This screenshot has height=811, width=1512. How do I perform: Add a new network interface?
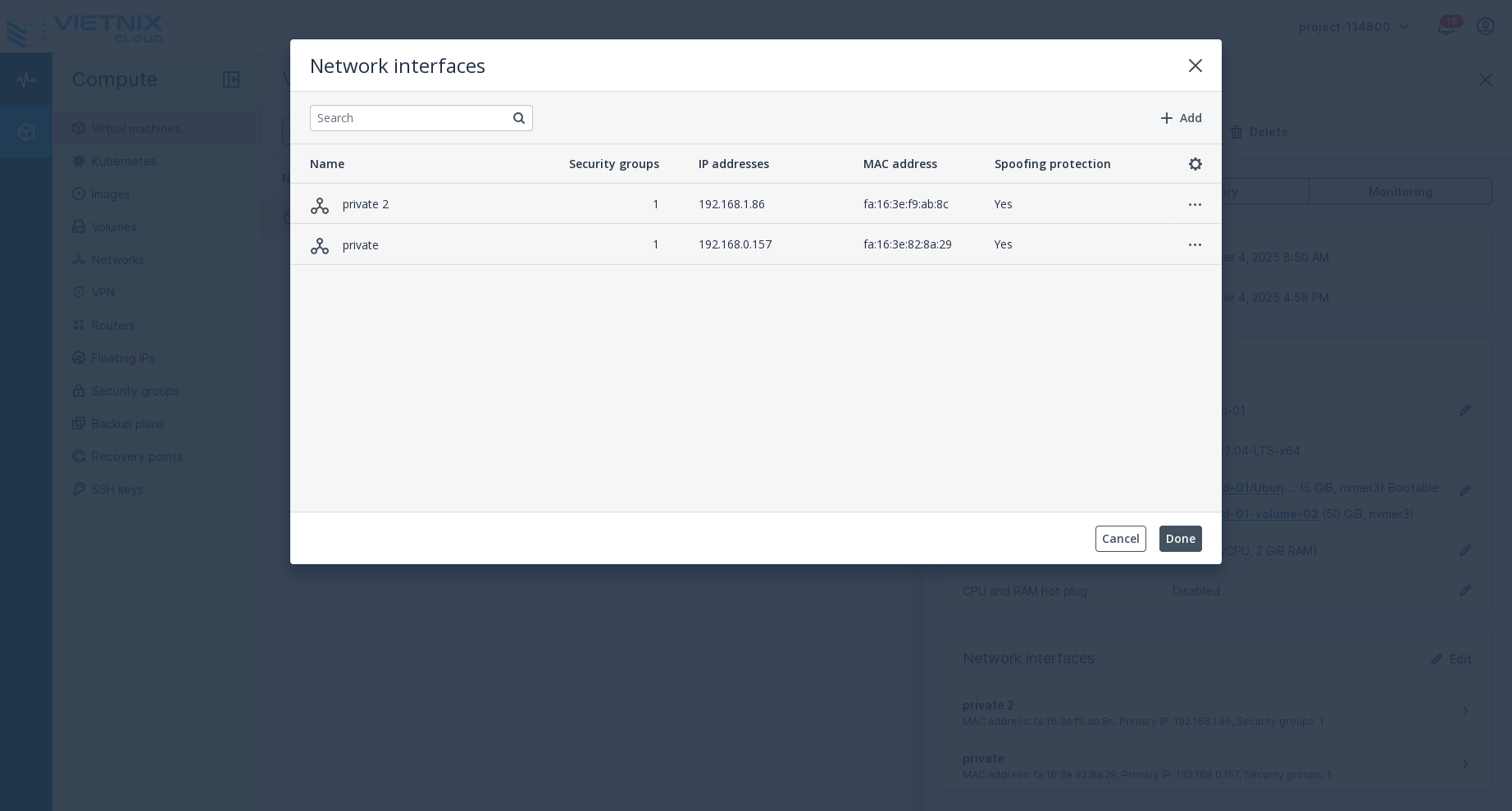1180,118
